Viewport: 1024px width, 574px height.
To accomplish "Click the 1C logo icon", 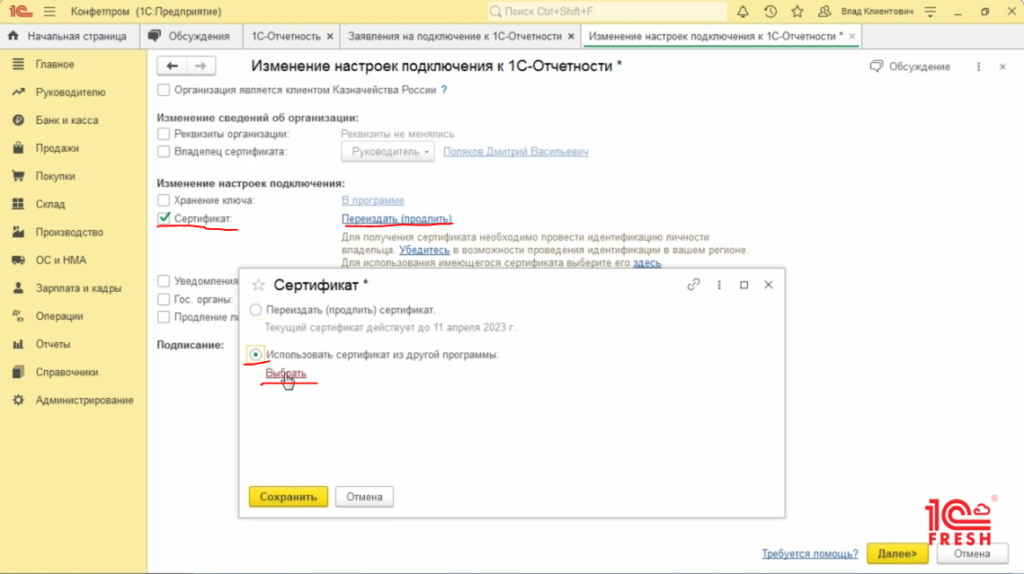I will pos(20,11).
